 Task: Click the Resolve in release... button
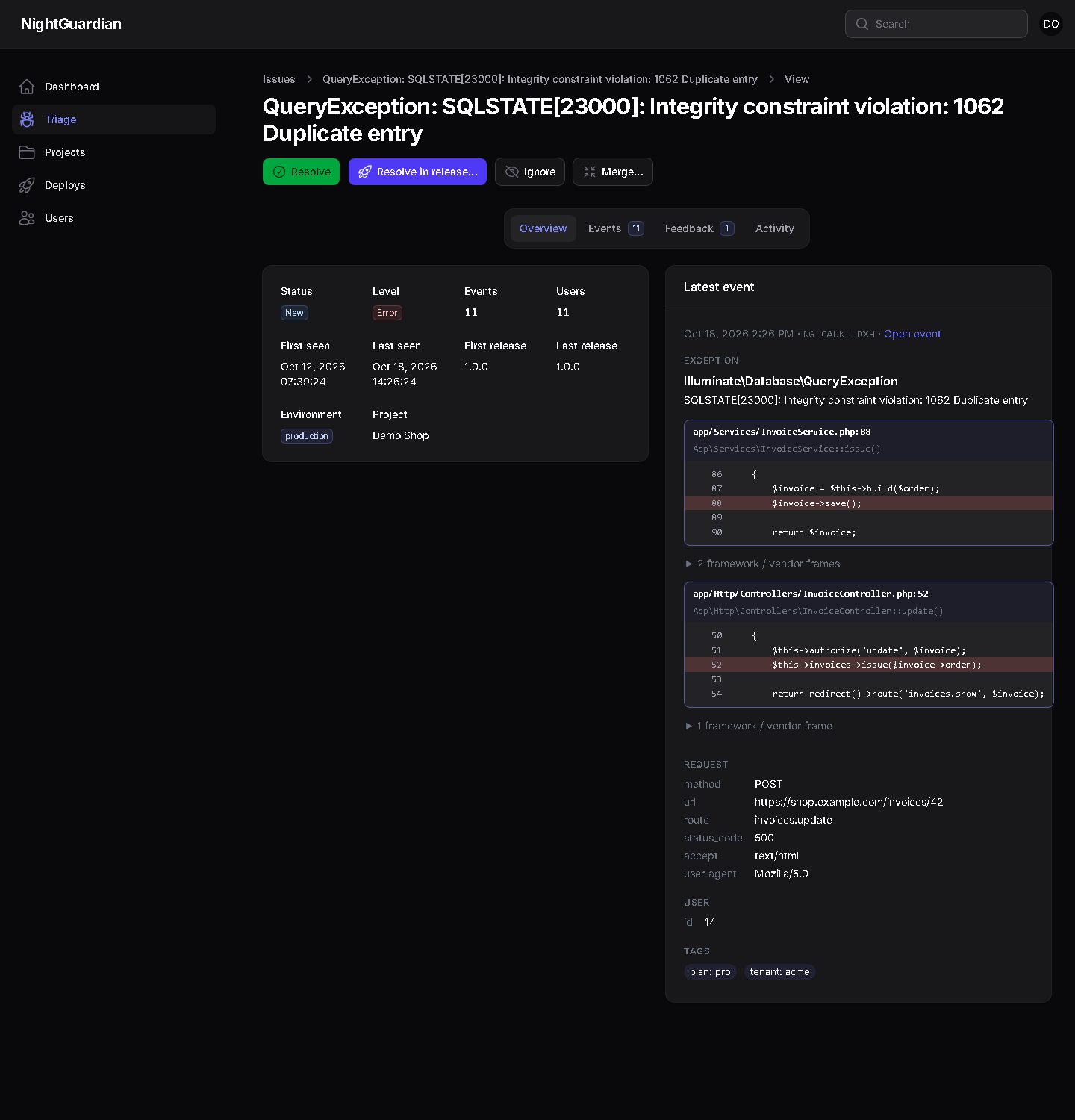[417, 172]
